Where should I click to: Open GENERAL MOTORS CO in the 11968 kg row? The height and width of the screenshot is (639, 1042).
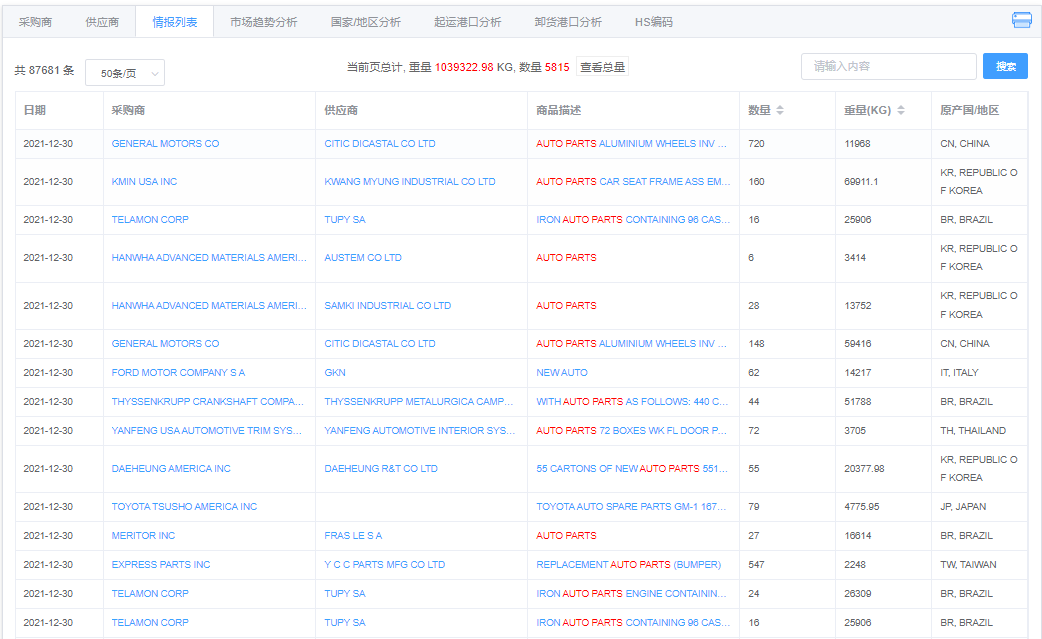[x=165, y=143]
